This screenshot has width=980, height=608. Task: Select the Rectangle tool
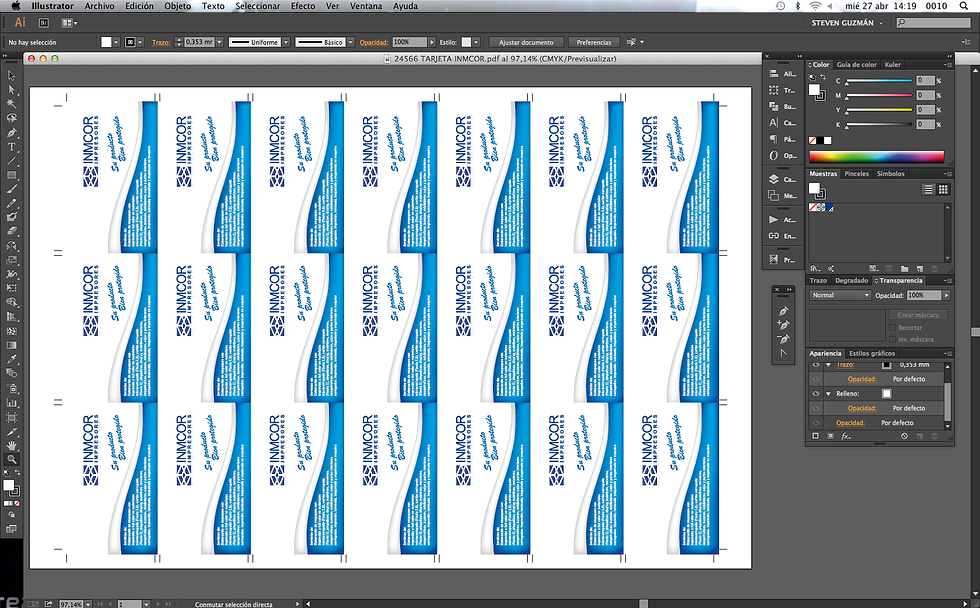point(11,176)
